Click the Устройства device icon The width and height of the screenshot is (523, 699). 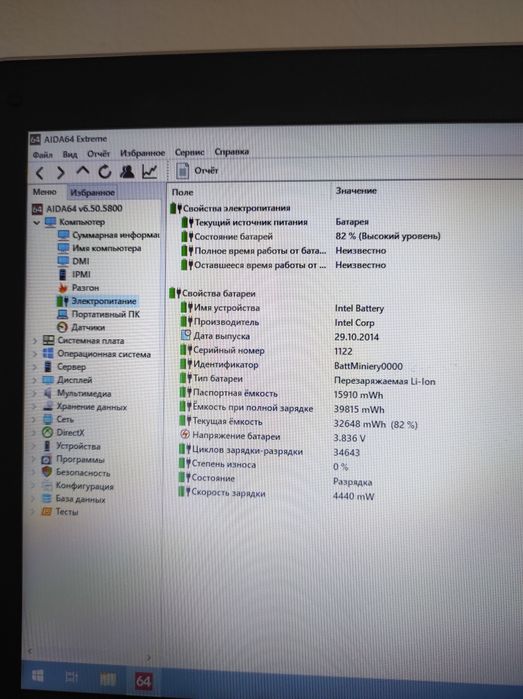(47, 446)
